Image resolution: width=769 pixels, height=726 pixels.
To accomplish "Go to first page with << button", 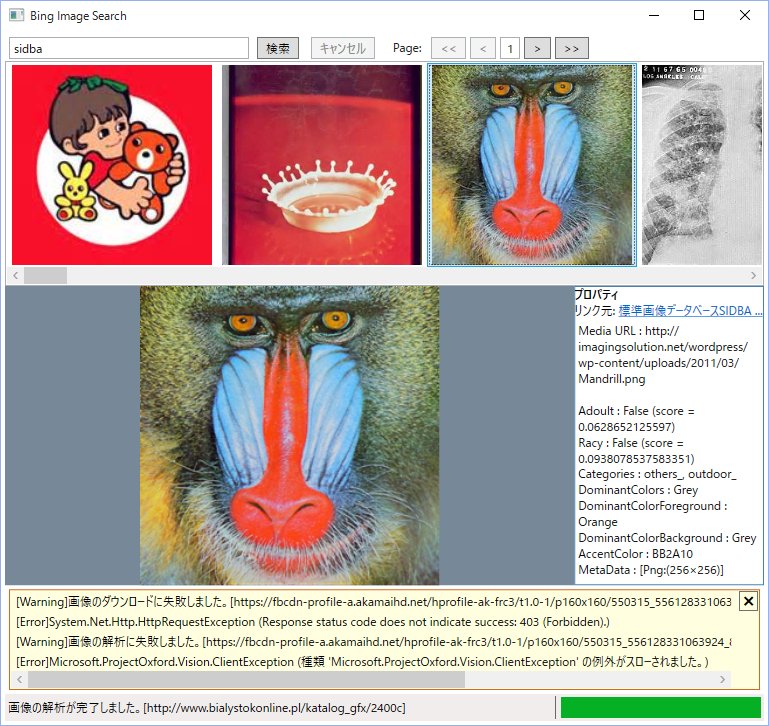I will click(x=448, y=48).
